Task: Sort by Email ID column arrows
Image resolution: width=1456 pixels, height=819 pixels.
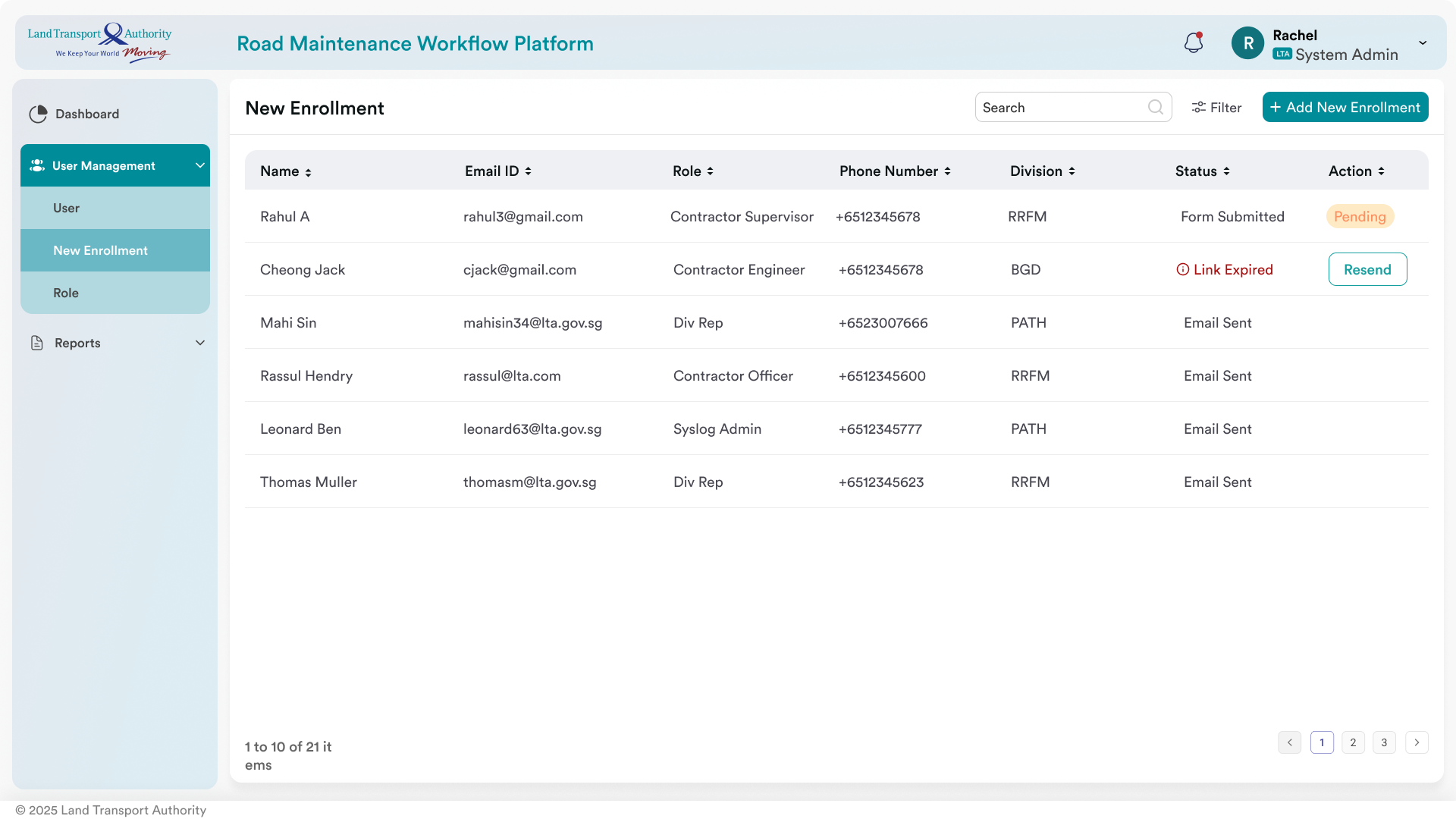Action: [x=528, y=171]
